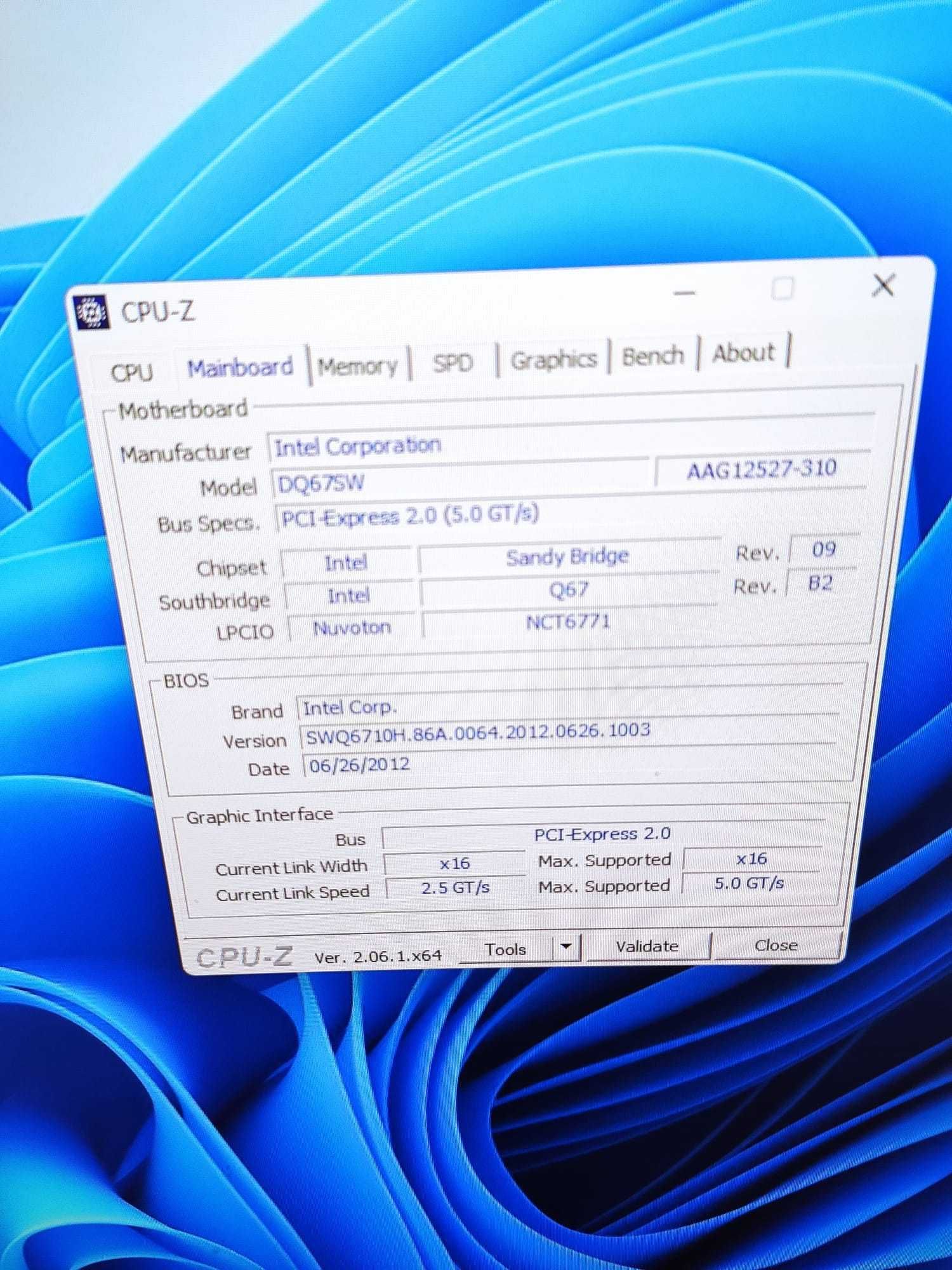Open the Memory tab
This screenshot has height=1270, width=952.
coord(358,366)
